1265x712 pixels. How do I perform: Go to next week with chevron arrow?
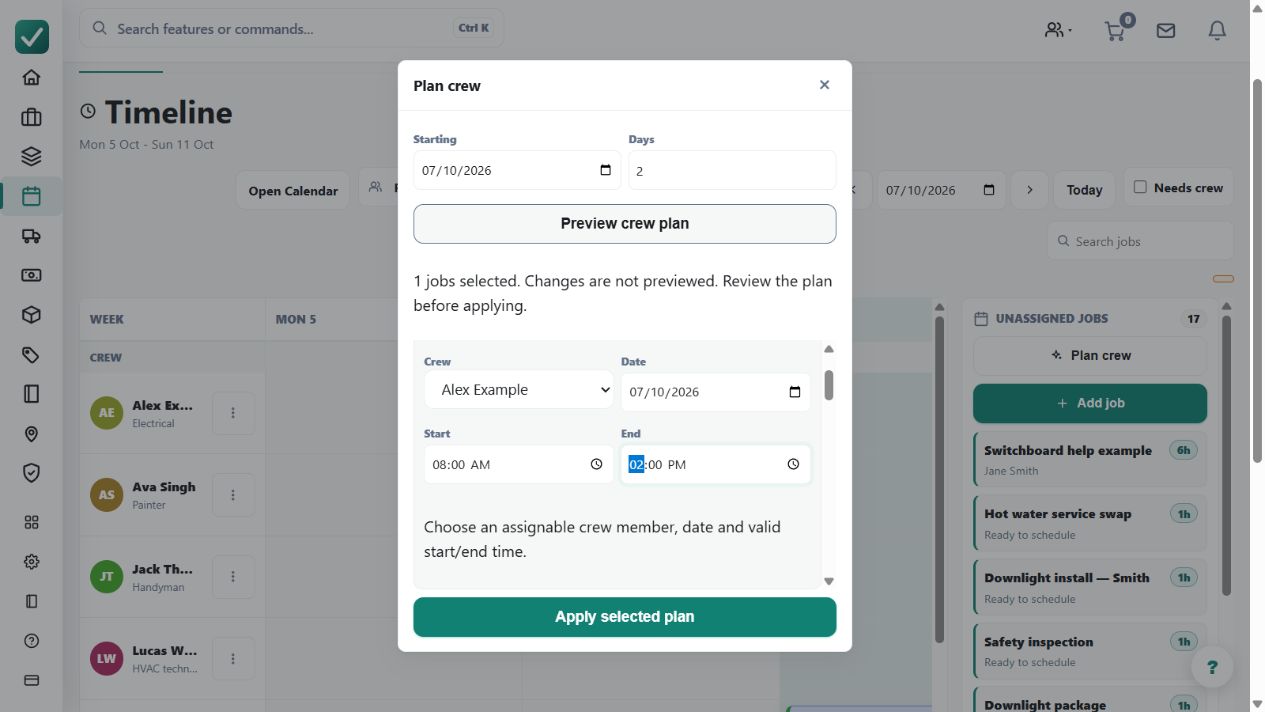[x=1029, y=190]
